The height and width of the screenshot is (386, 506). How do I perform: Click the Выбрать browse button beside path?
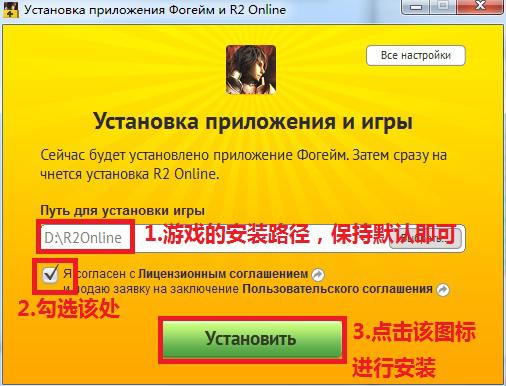(x=425, y=238)
